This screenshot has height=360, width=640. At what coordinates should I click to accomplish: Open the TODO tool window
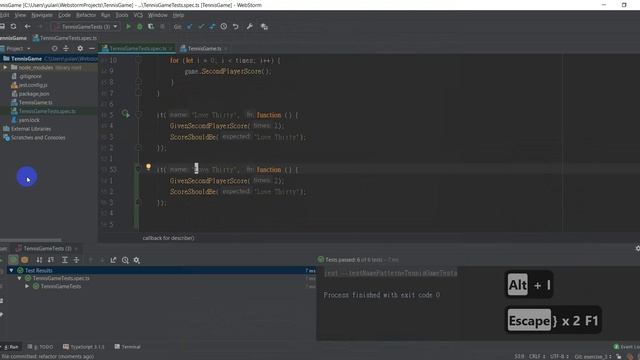click(40, 347)
